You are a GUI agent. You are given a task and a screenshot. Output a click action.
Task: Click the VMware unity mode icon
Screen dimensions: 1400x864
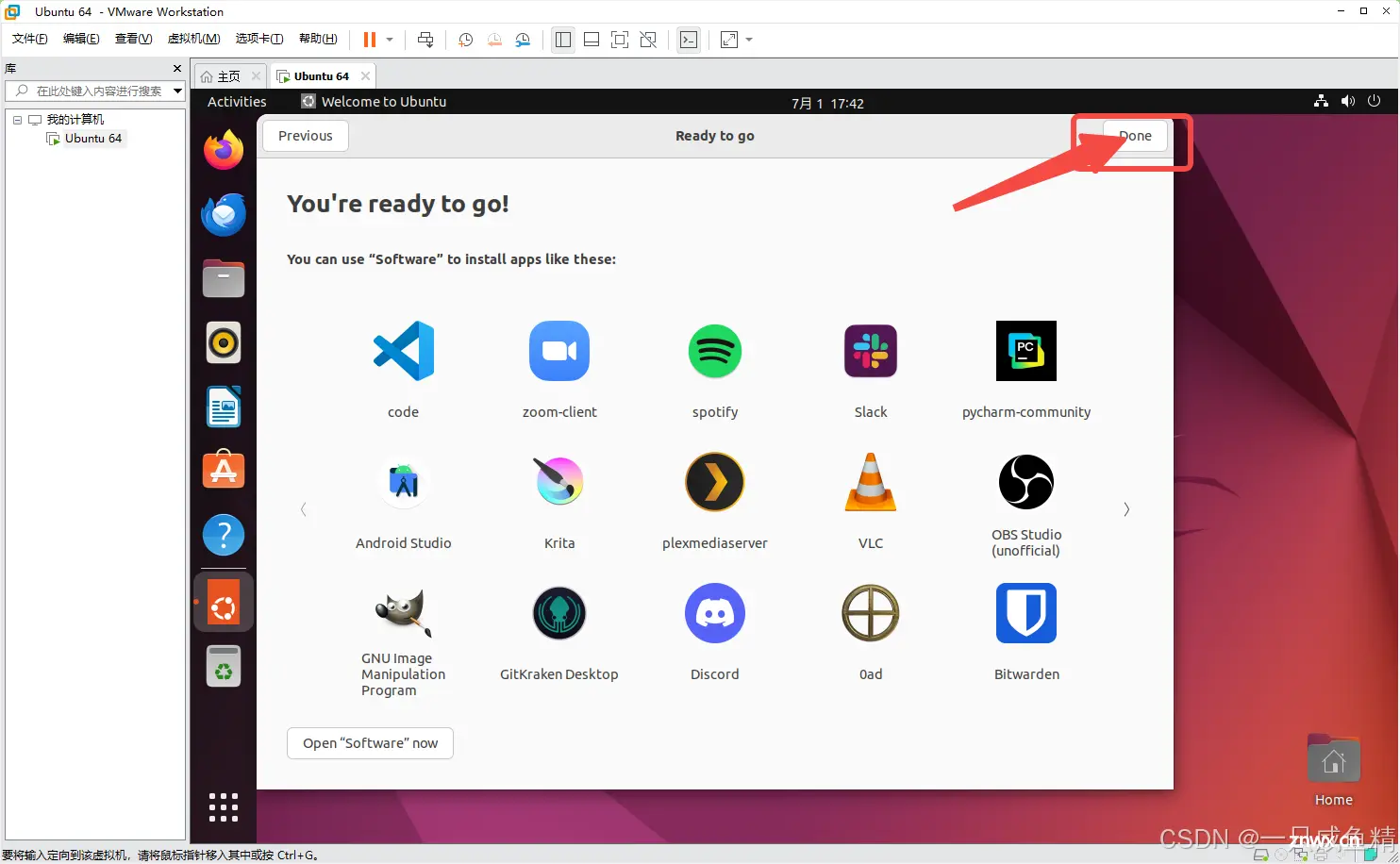648,40
